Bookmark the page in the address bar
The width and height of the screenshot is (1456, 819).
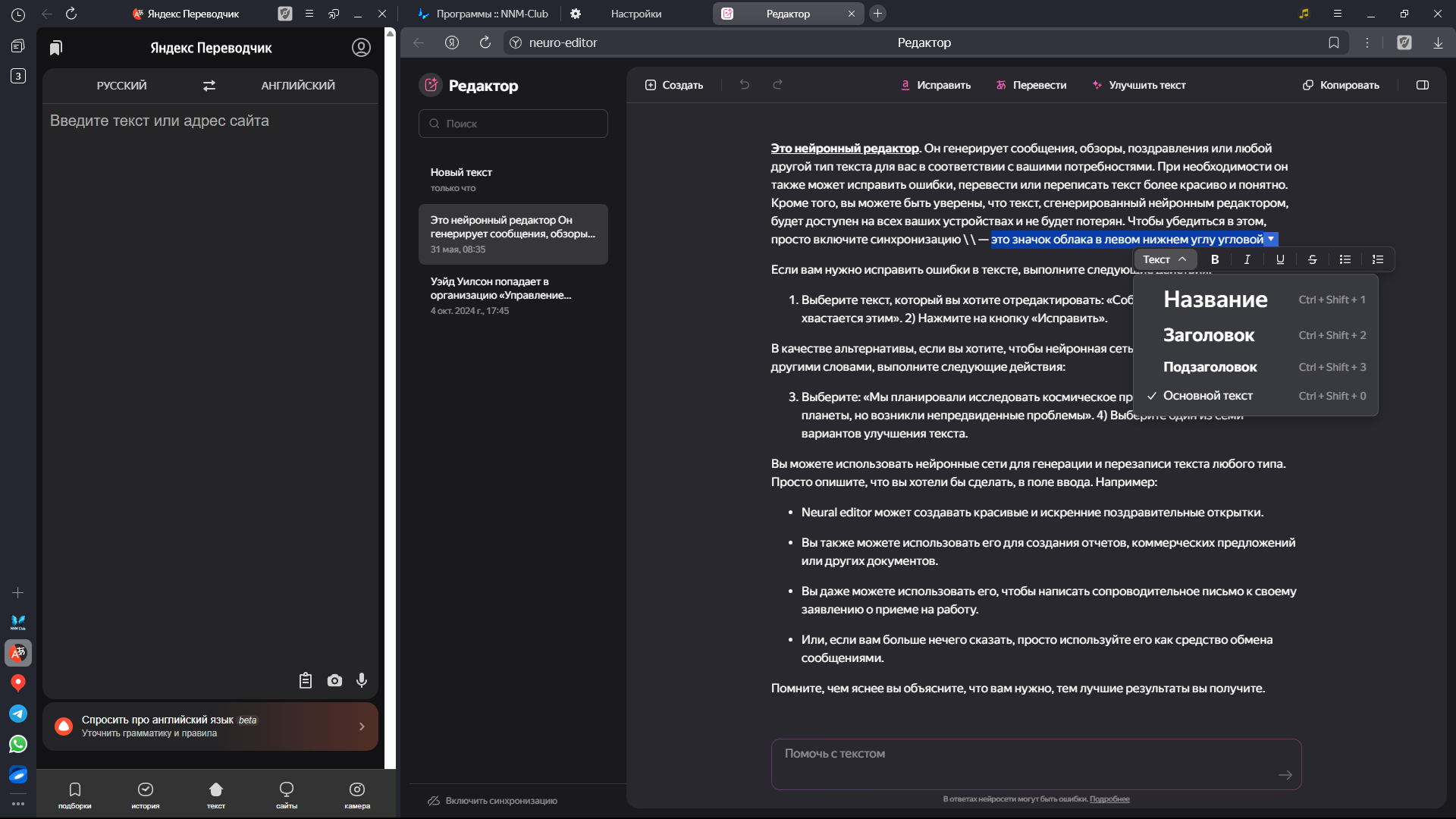pyautogui.click(x=1334, y=42)
